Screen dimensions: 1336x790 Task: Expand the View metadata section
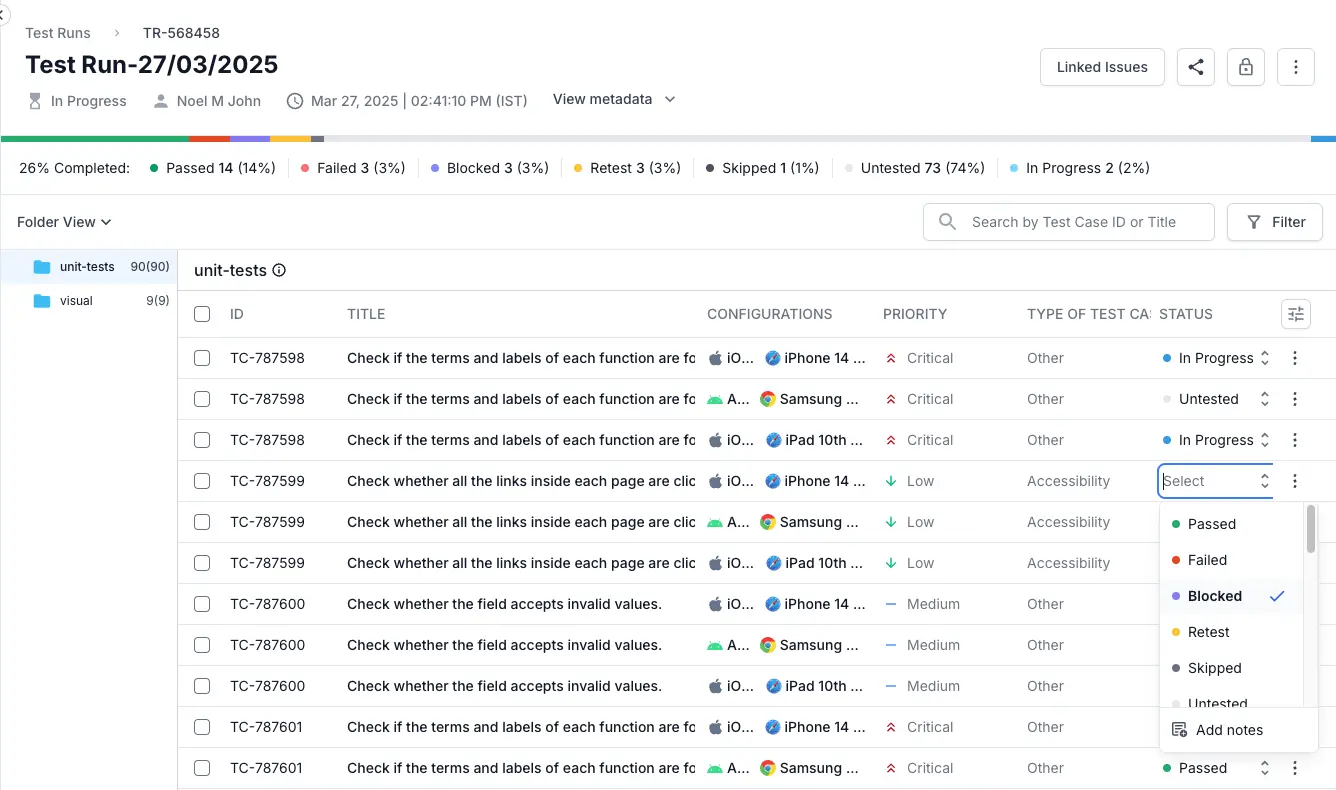[x=614, y=99]
